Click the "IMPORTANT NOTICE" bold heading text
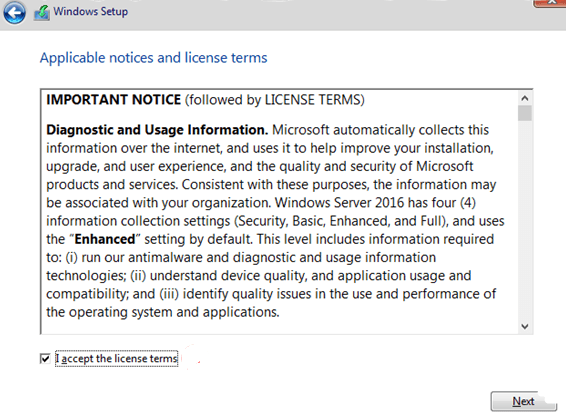Screen dimensions: 566x418 pyautogui.click(x=113, y=100)
